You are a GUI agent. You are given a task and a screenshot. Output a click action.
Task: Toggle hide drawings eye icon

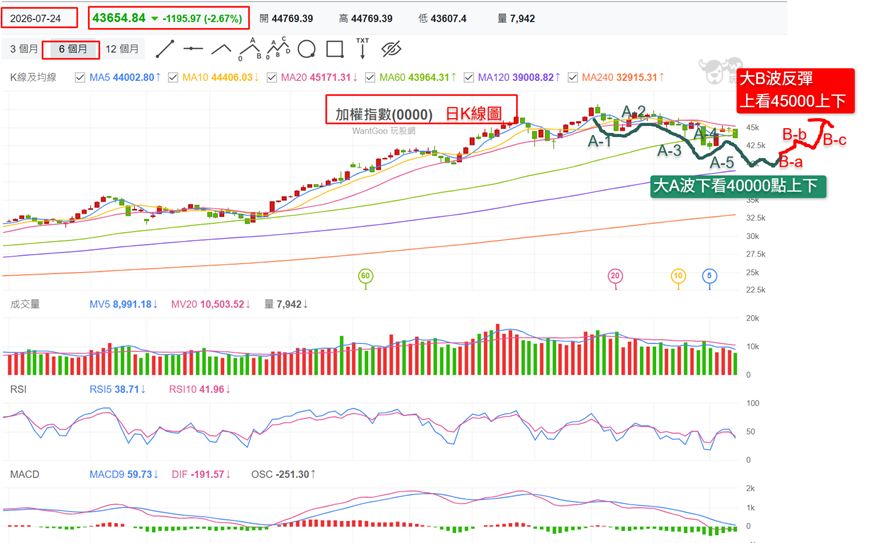[x=391, y=49]
